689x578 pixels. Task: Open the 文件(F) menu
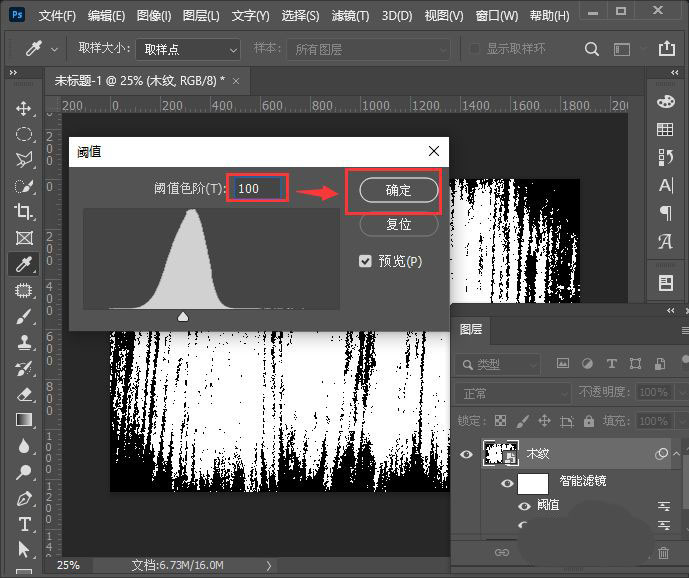pyautogui.click(x=57, y=16)
